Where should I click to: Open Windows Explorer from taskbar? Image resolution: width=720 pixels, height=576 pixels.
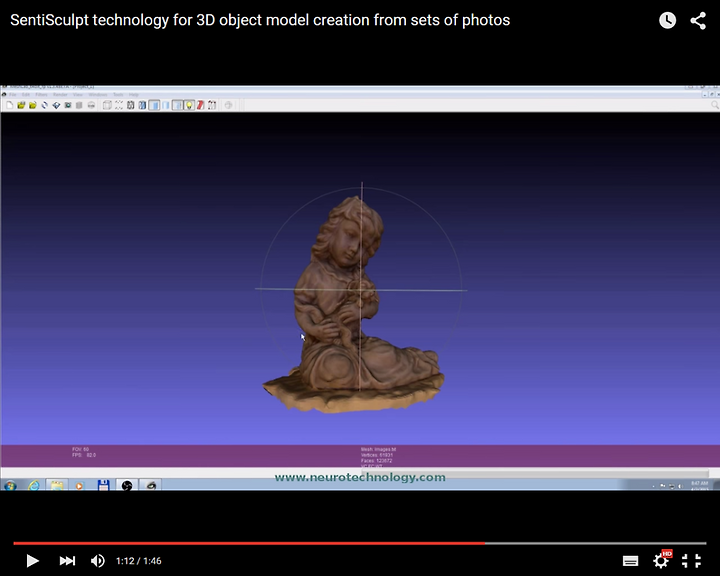[57, 485]
